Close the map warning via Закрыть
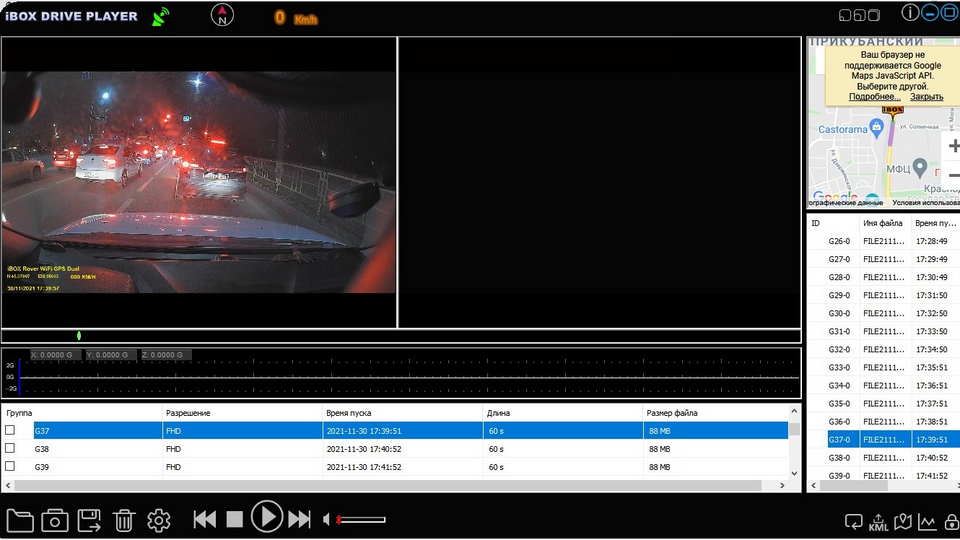 coord(926,97)
